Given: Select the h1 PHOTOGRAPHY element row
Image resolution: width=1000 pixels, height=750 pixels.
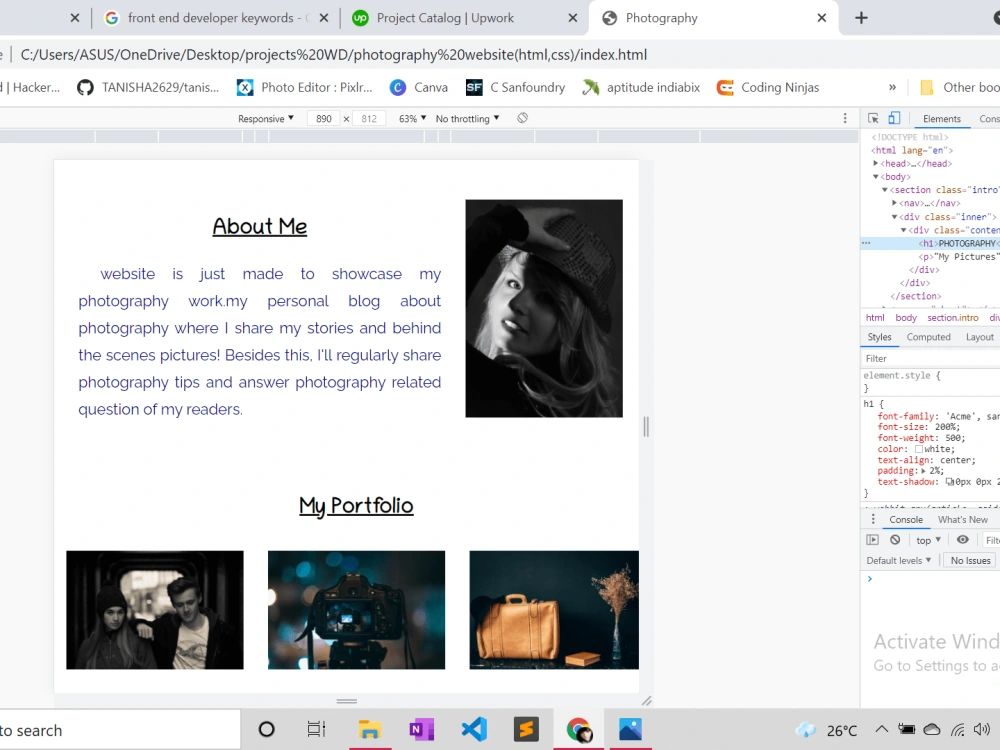Looking at the screenshot, I should point(930,244).
